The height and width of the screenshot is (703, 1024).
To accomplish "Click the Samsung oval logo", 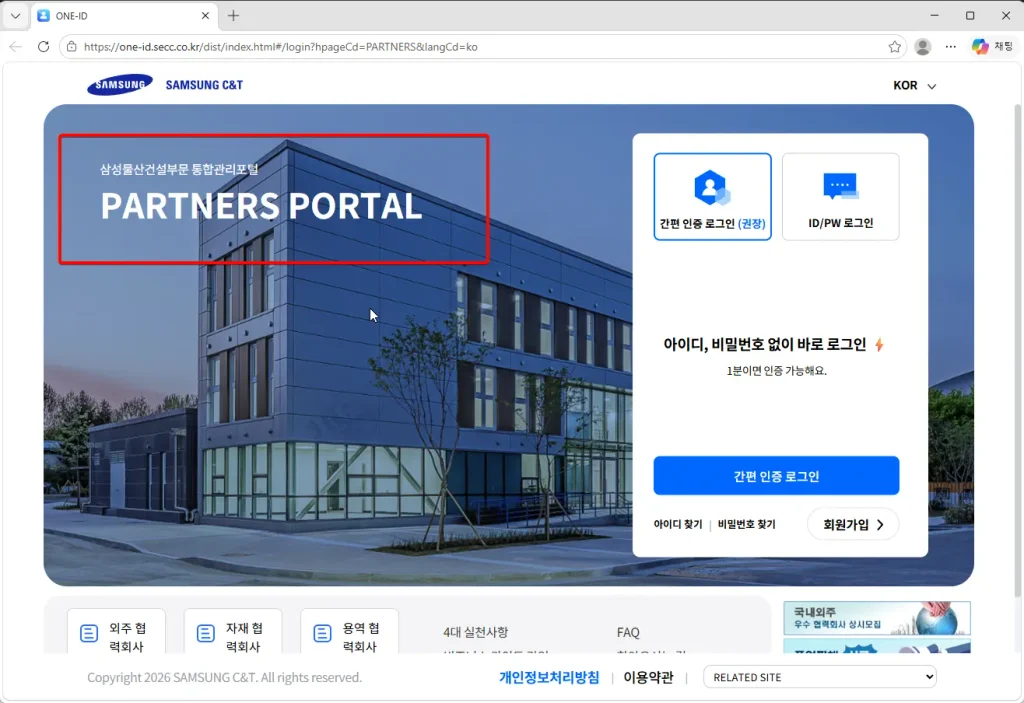I will pos(120,85).
